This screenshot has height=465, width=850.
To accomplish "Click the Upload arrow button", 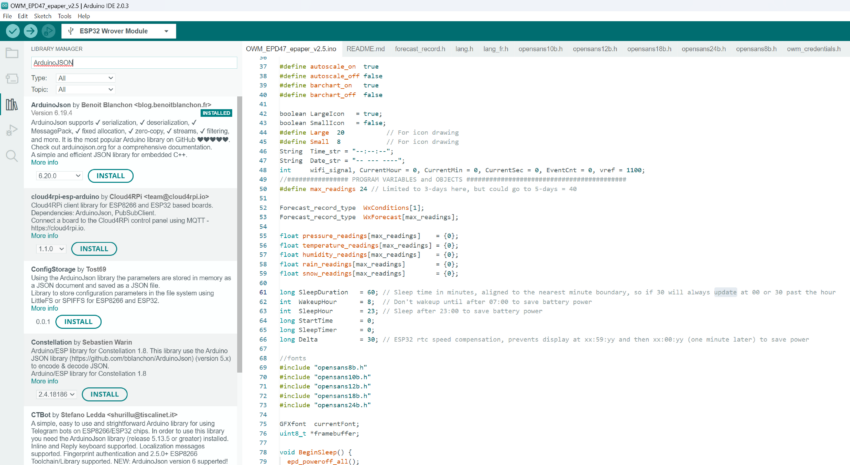I will click(29, 31).
